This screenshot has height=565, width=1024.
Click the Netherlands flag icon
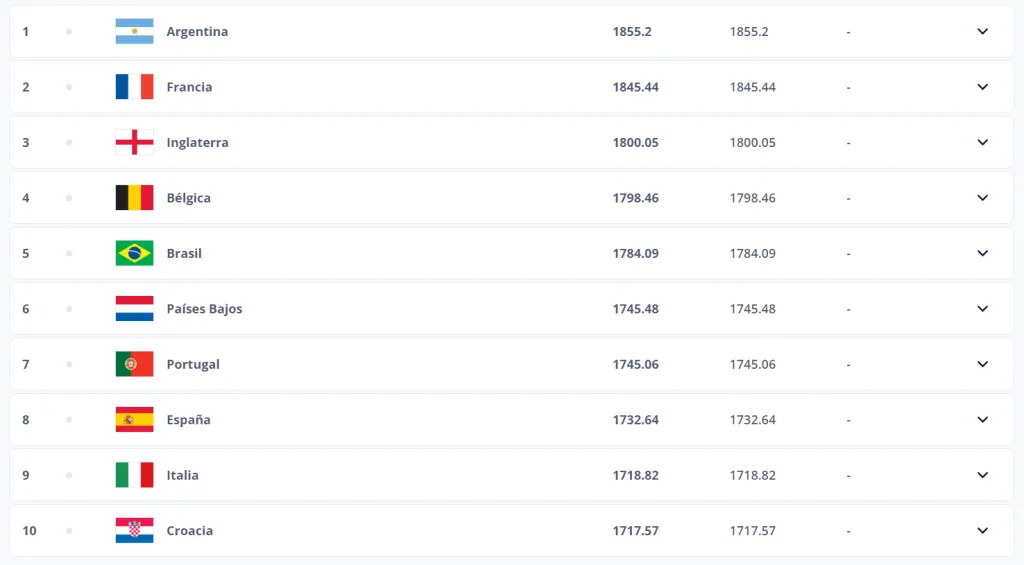[134, 309]
